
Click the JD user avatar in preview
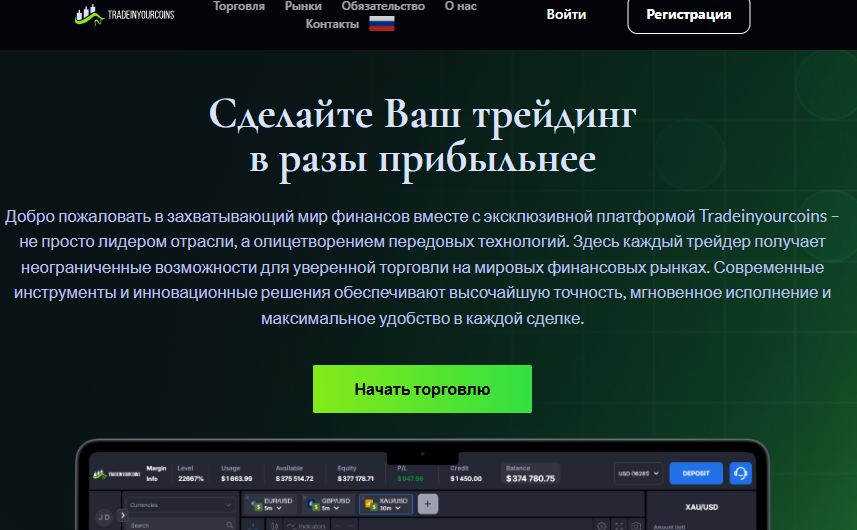click(x=104, y=517)
